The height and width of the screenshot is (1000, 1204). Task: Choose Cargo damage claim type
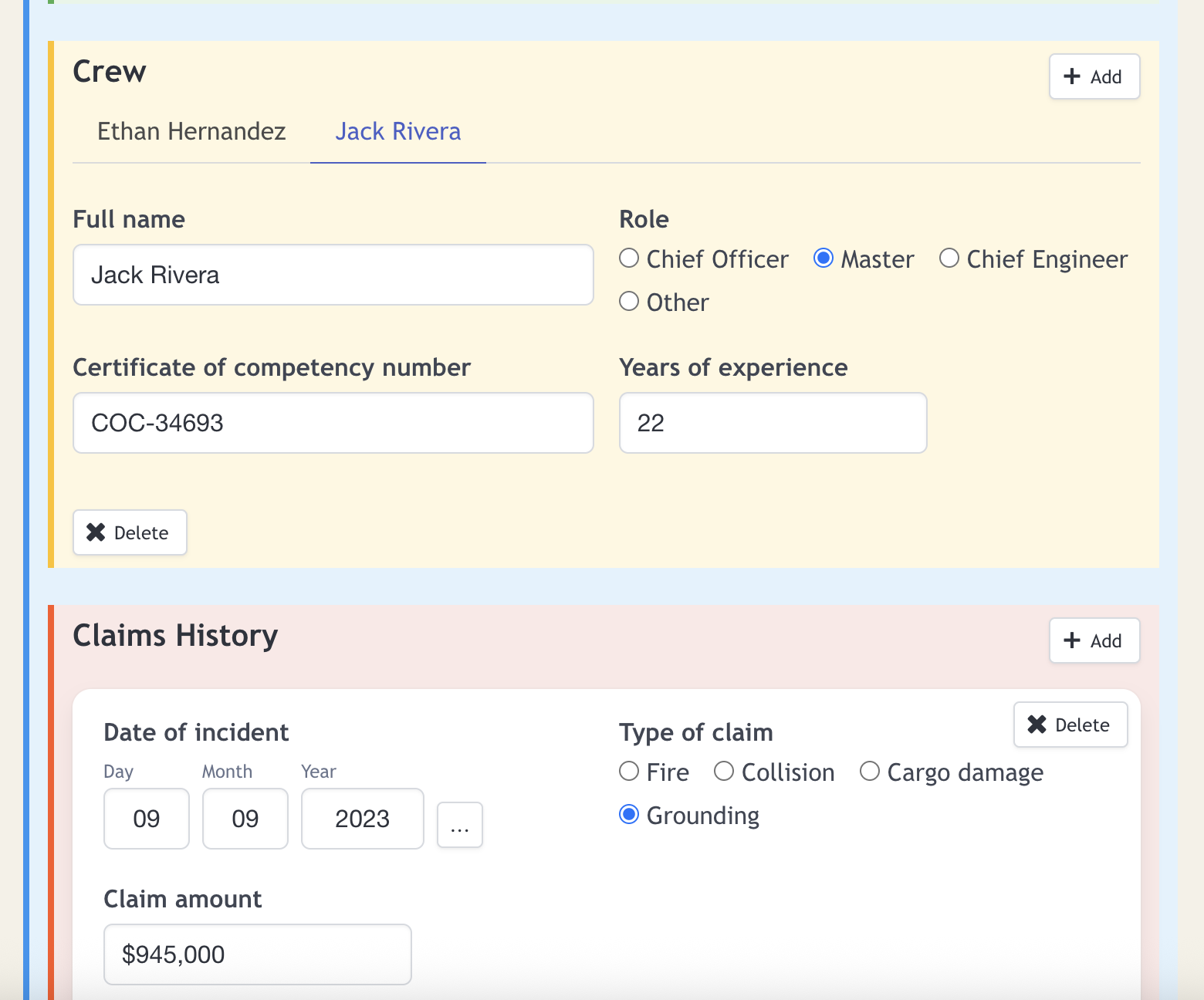click(870, 772)
